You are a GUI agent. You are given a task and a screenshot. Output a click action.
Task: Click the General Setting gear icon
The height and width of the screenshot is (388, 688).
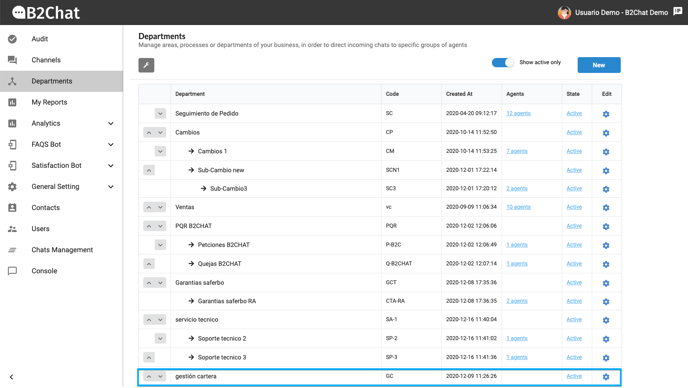coord(12,187)
